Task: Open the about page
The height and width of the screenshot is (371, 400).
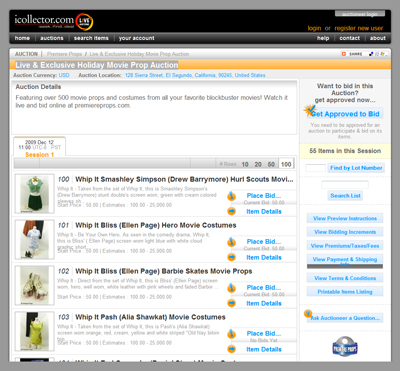Action: click(378, 38)
